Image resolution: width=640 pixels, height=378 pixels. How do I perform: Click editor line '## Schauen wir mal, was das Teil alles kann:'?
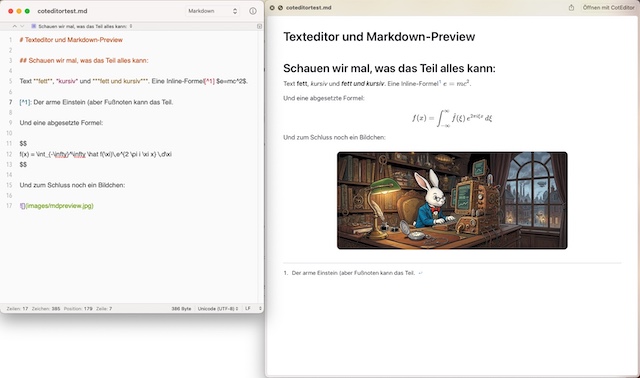[x=84, y=60]
